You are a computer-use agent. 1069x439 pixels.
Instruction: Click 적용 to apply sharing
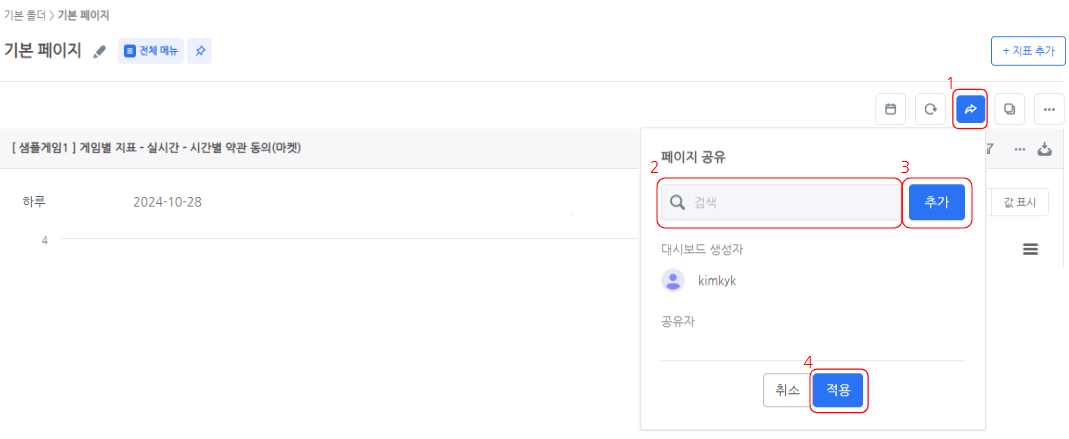tap(838, 391)
